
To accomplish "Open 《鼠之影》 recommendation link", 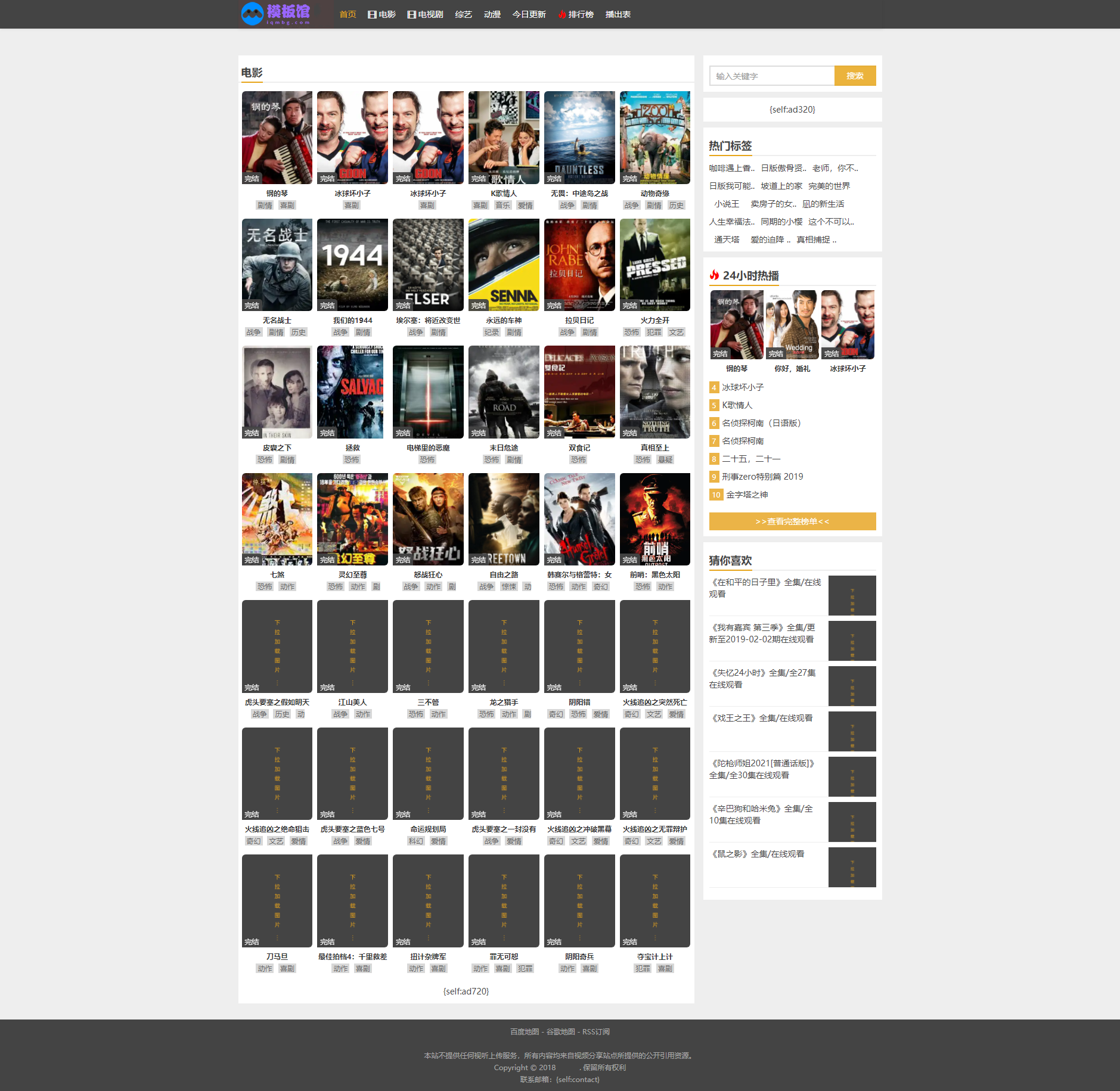I will (757, 854).
